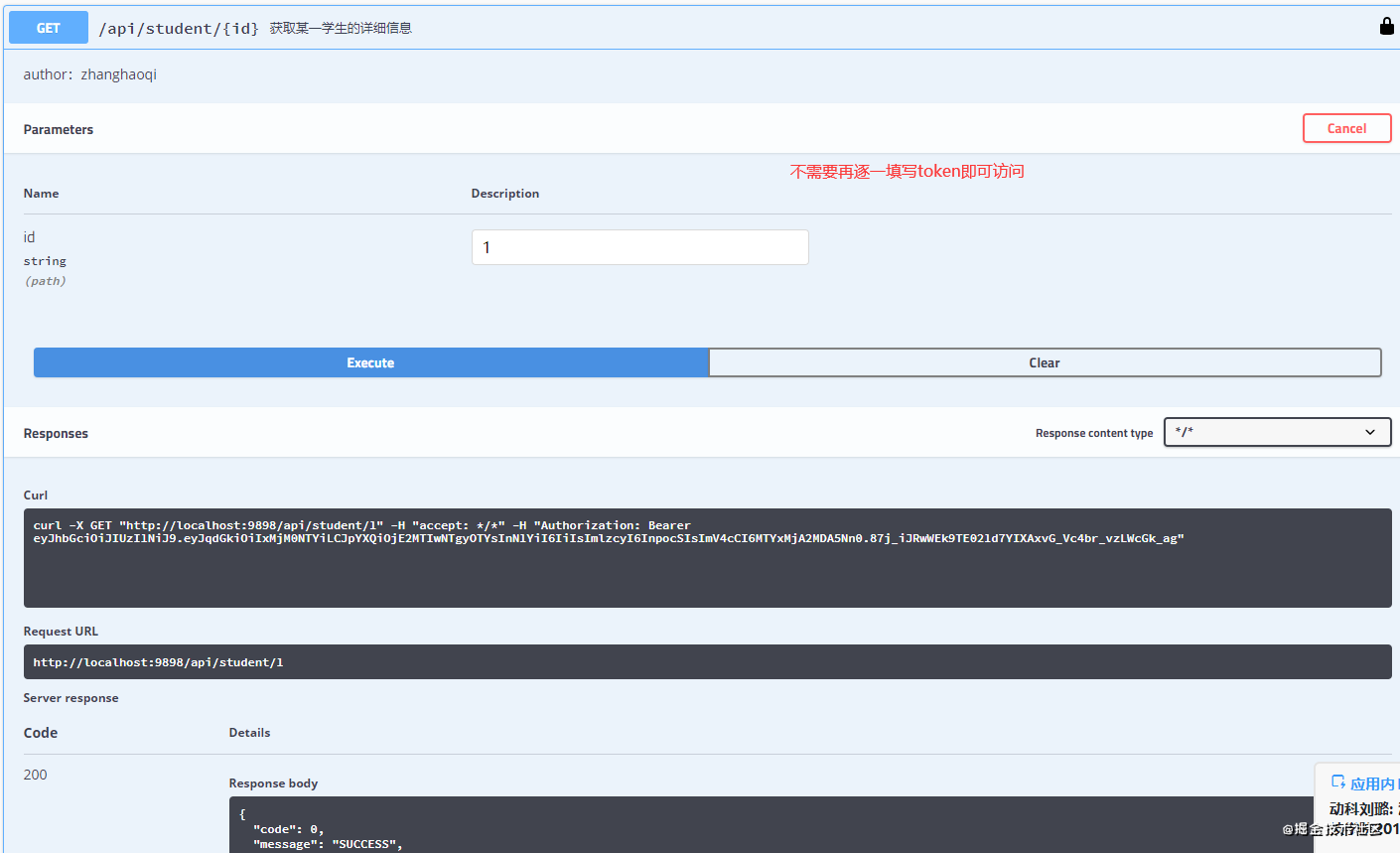This screenshot has width=1400, height=853.
Task: Click the Details column header
Action: [x=249, y=733]
